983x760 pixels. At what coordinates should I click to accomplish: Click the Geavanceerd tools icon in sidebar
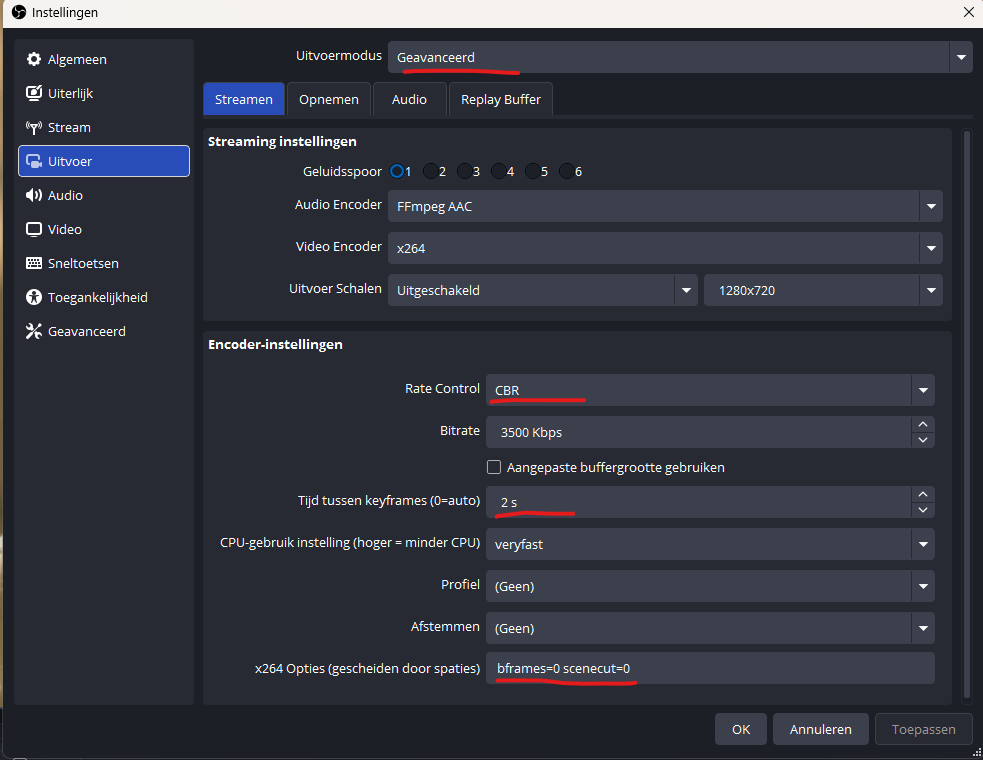(x=34, y=332)
